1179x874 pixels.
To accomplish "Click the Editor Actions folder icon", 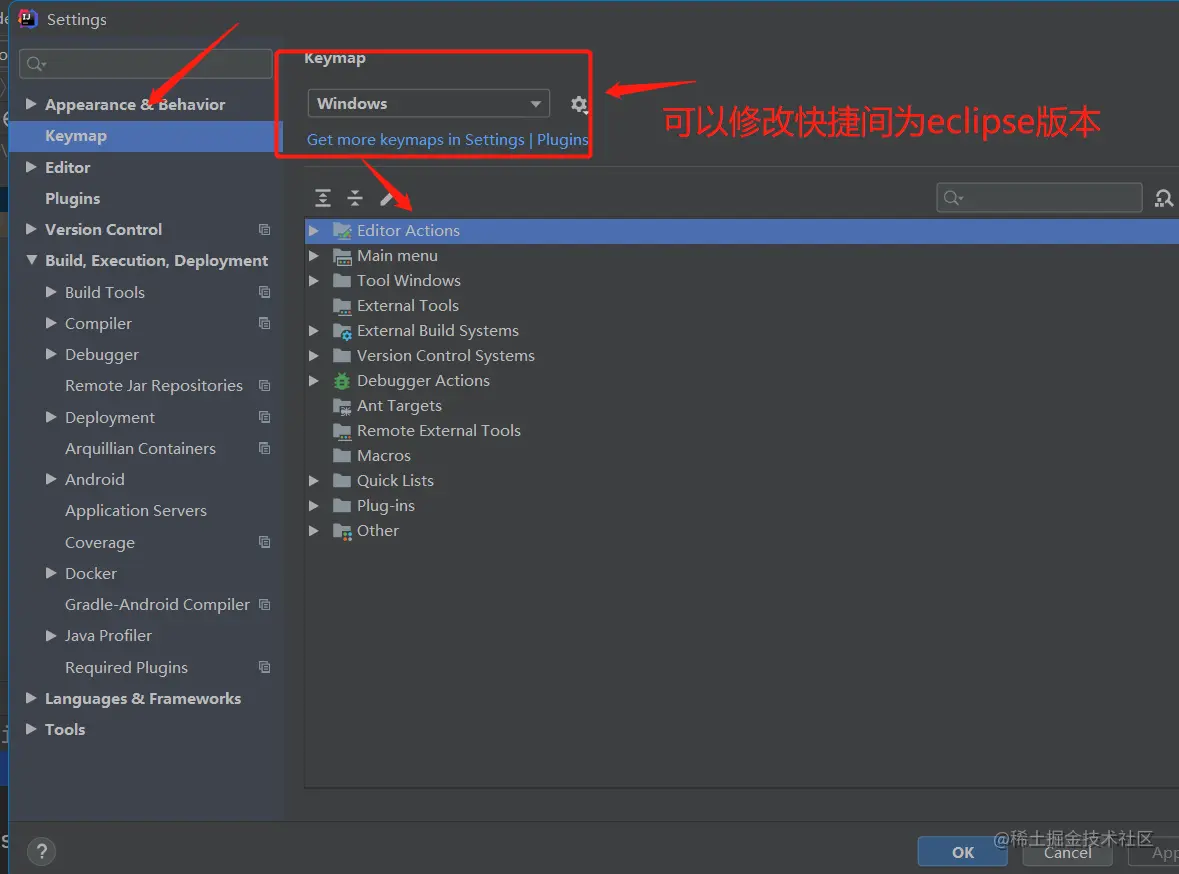I will coord(342,231).
